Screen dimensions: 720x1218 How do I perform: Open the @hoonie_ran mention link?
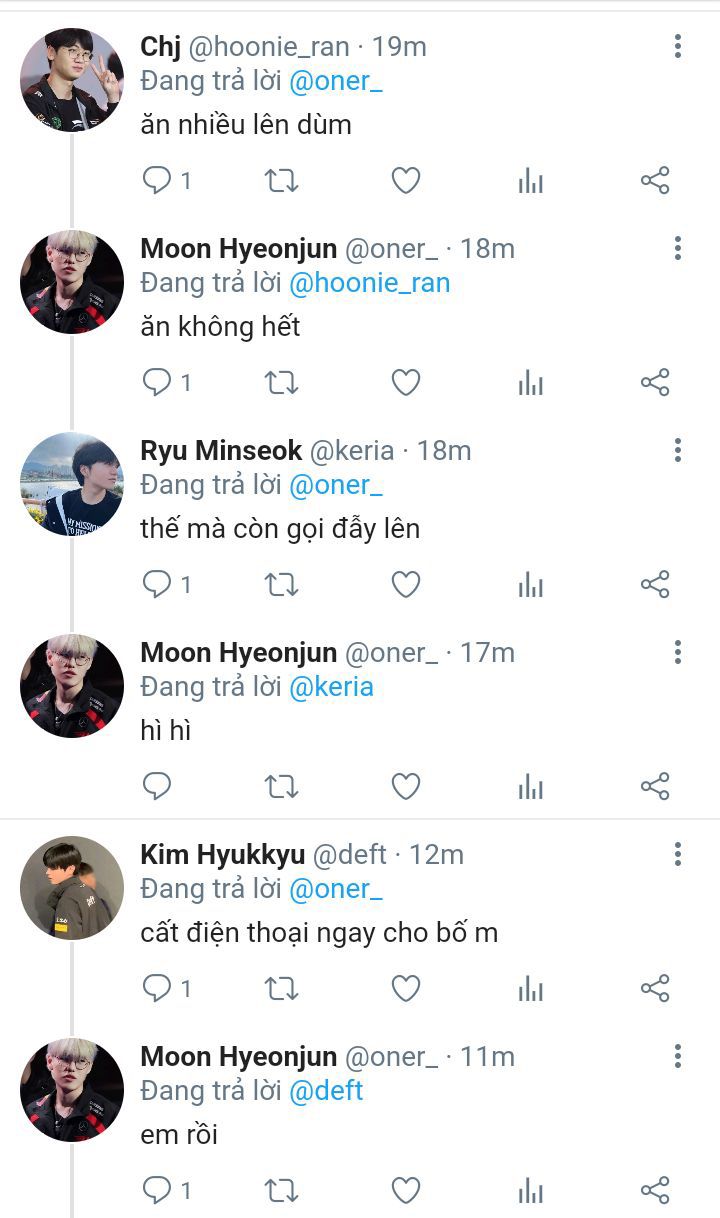coord(369,283)
